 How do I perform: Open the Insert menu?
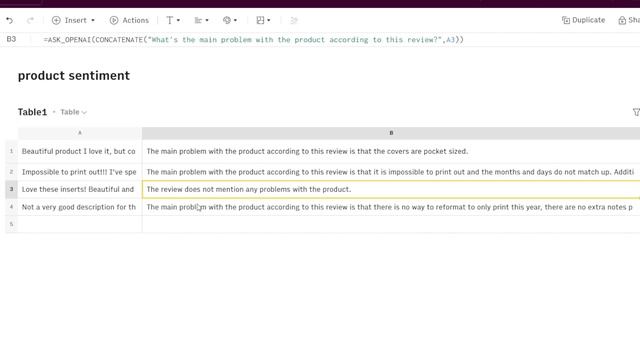73,20
